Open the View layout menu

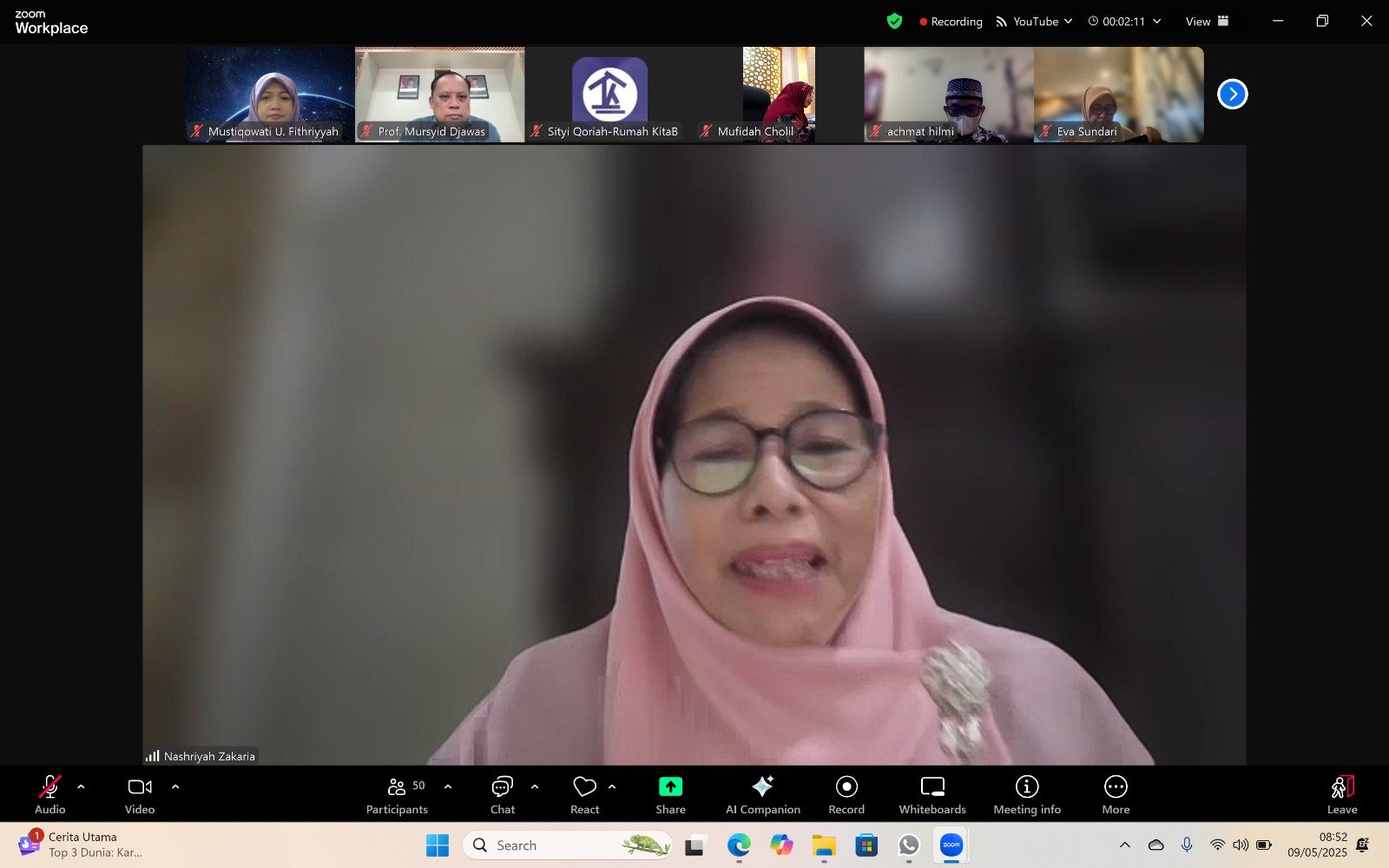pos(1207,21)
